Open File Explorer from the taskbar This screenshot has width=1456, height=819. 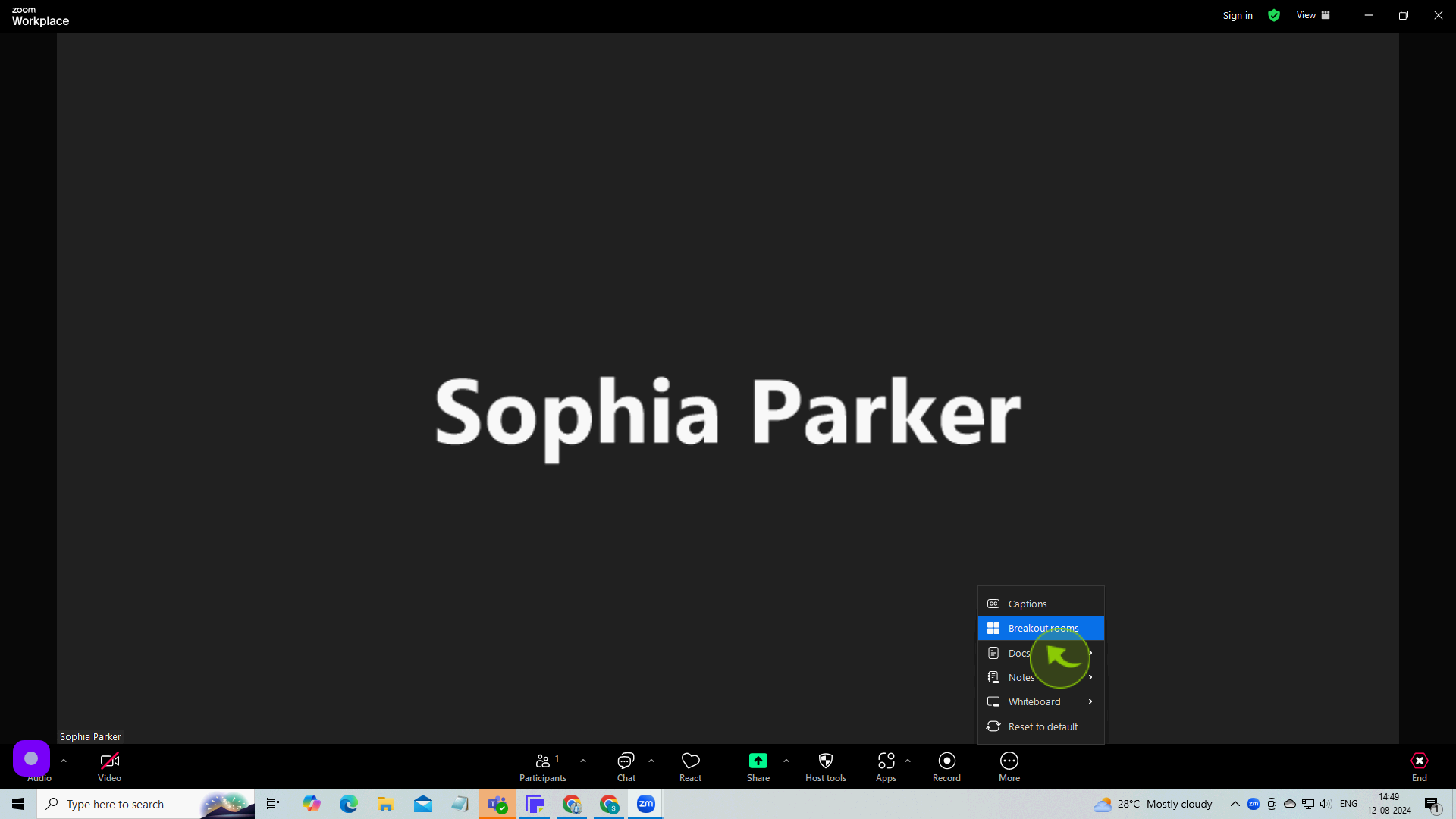(386, 804)
